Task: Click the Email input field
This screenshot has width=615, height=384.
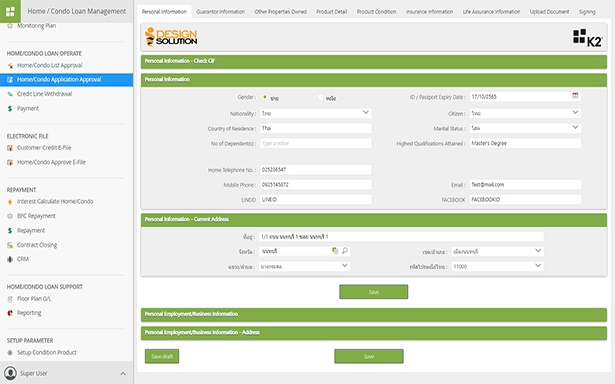Action: click(x=525, y=184)
